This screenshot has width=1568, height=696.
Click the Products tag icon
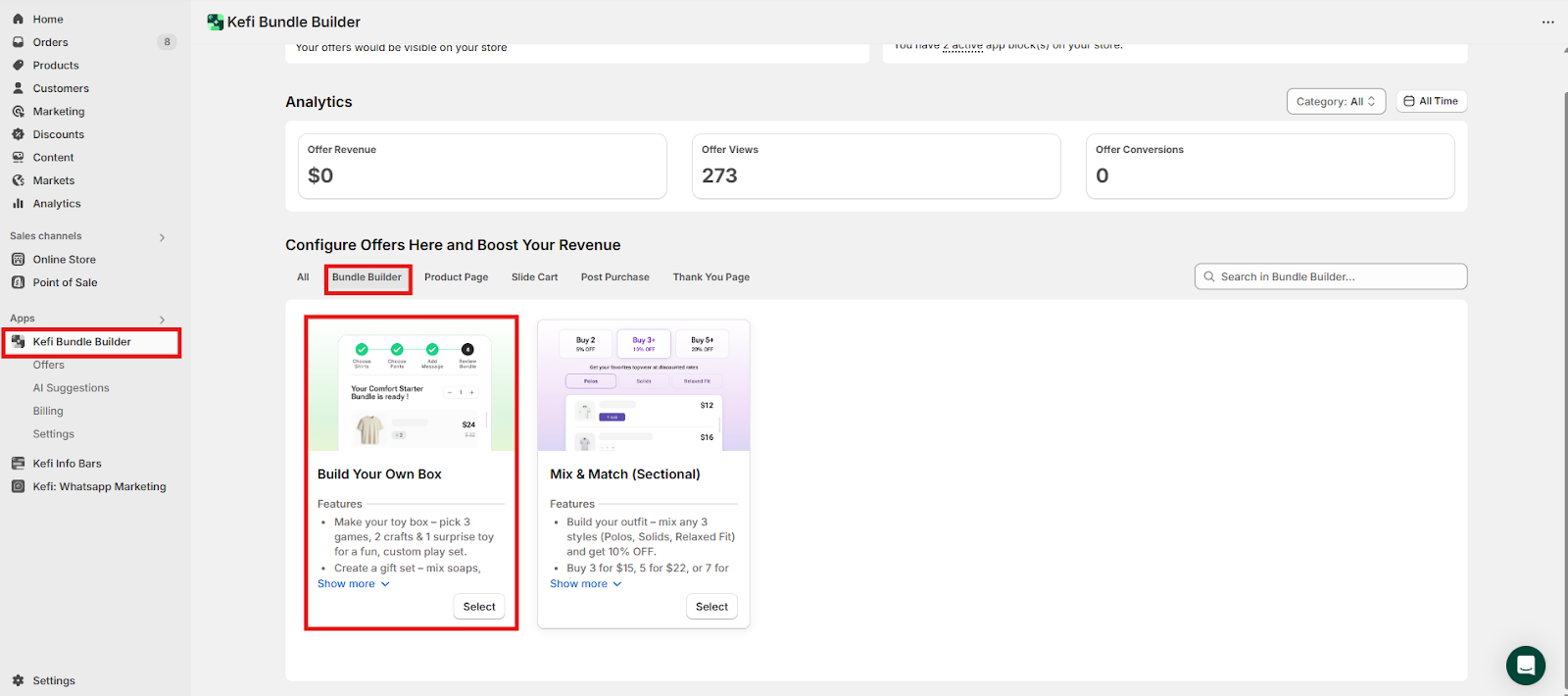click(x=18, y=66)
